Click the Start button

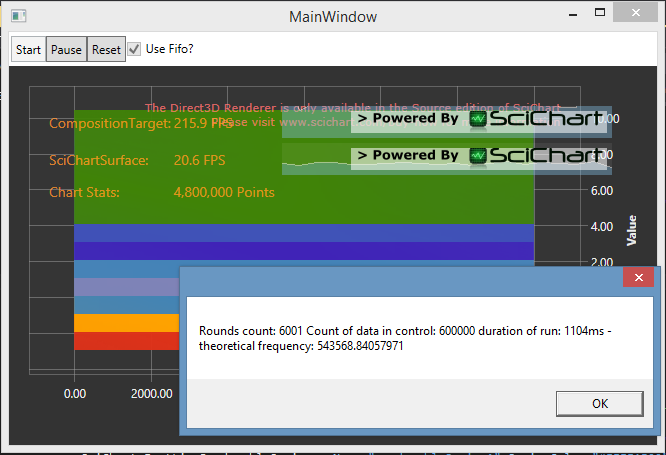pos(28,49)
